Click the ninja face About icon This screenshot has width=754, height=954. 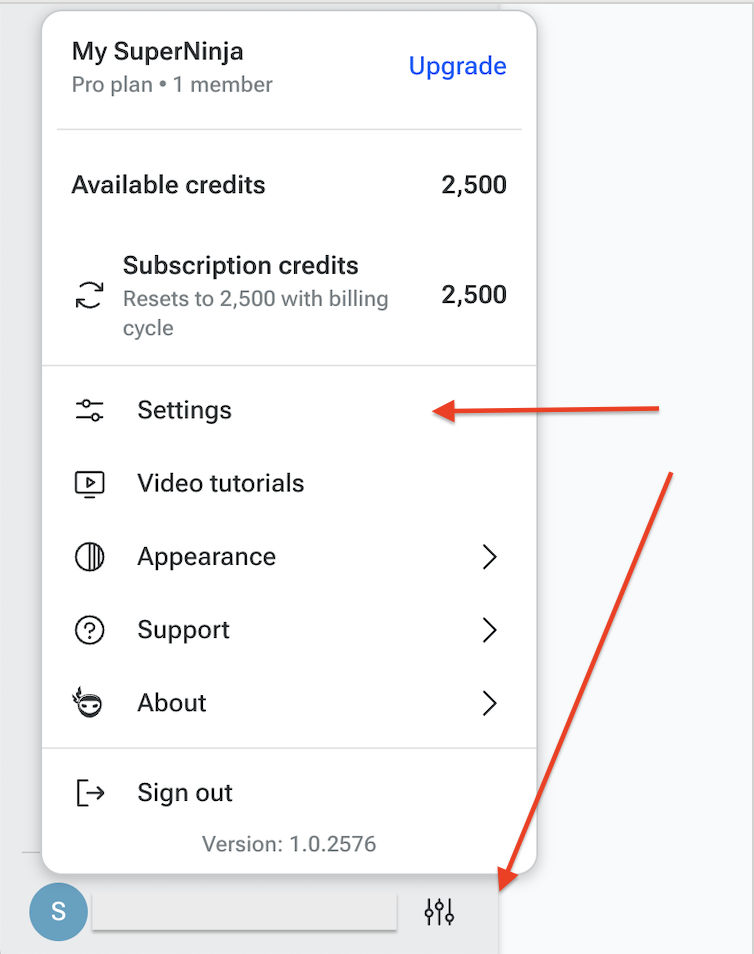pyautogui.click(x=88, y=703)
